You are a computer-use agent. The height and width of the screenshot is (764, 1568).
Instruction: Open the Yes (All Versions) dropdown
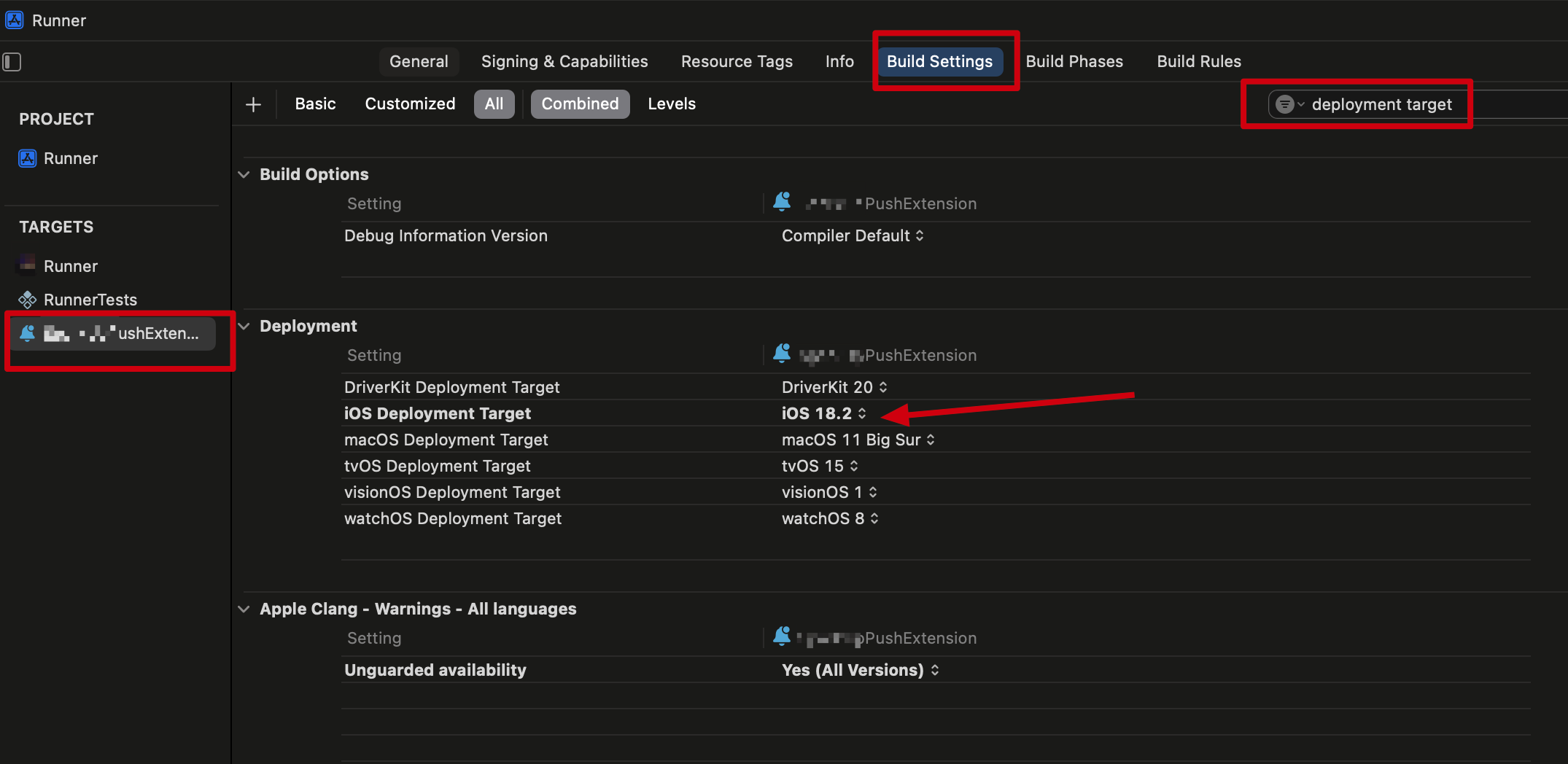point(861,670)
